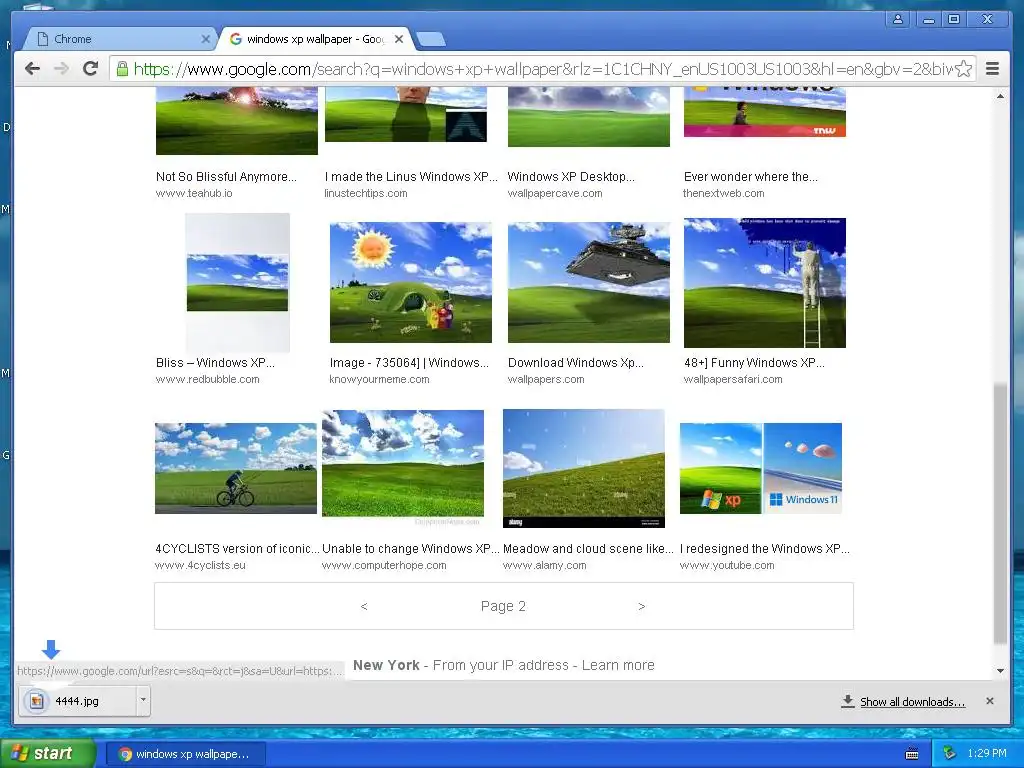1024x768 pixels.
Task: Open 'Meadow and cloud scene like...' link
Action: (x=588, y=549)
